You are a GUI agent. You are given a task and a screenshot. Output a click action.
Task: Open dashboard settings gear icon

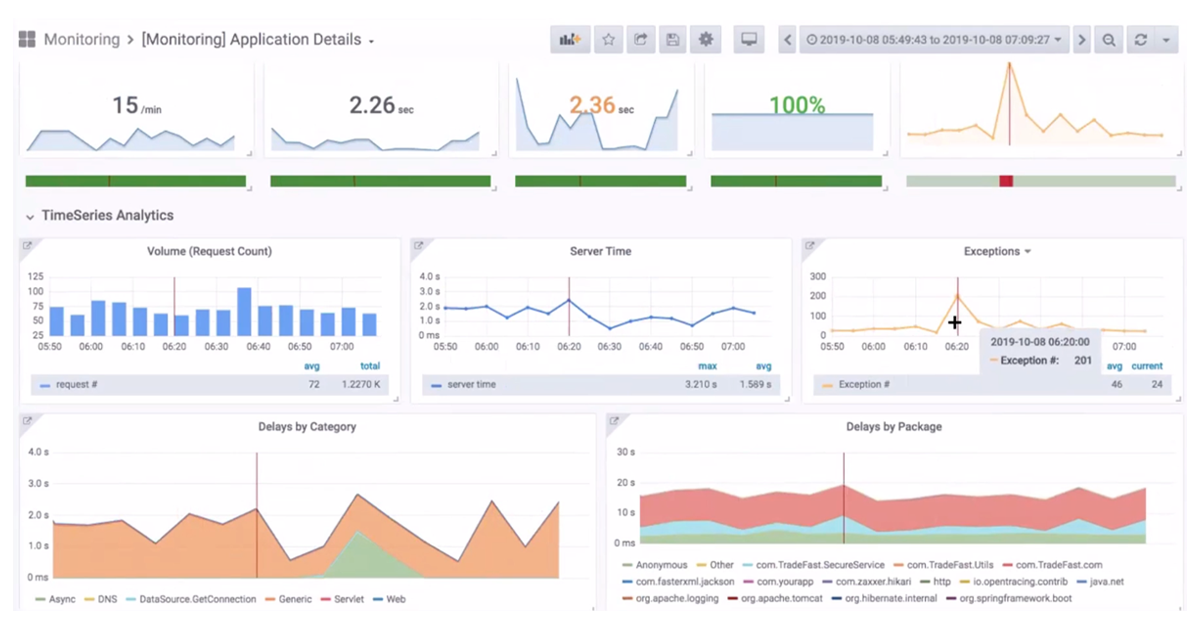point(706,40)
